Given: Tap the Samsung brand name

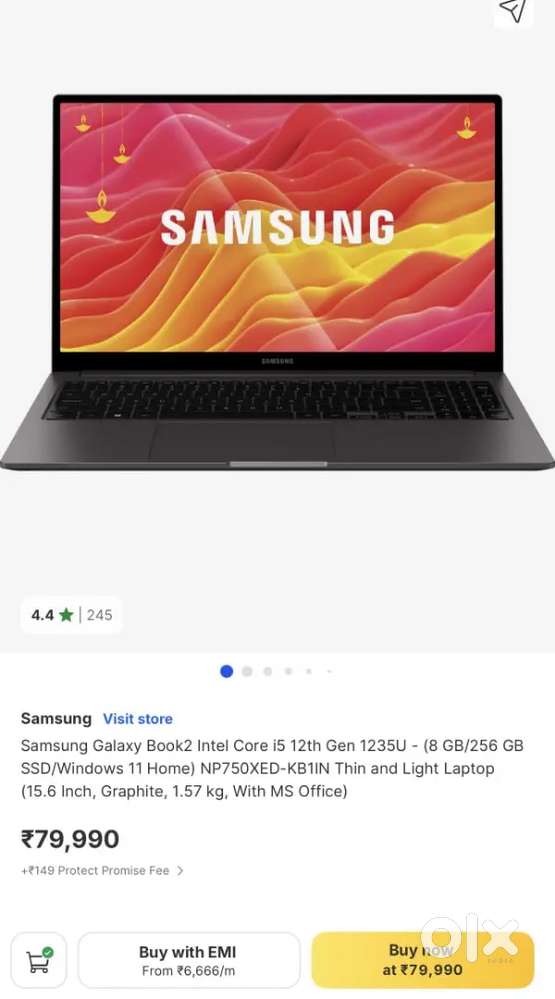Looking at the screenshot, I should (56, 719).
